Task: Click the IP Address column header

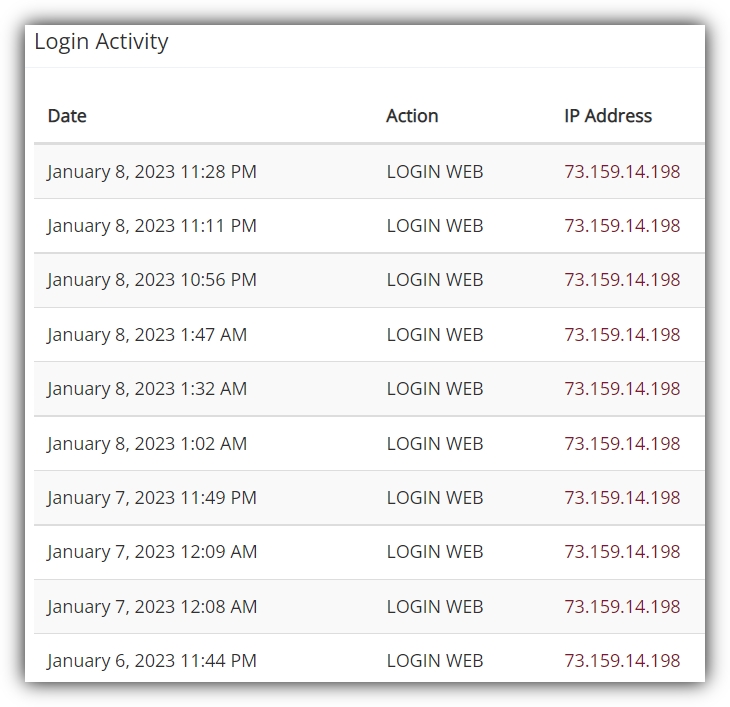Action: coord(608,116)
